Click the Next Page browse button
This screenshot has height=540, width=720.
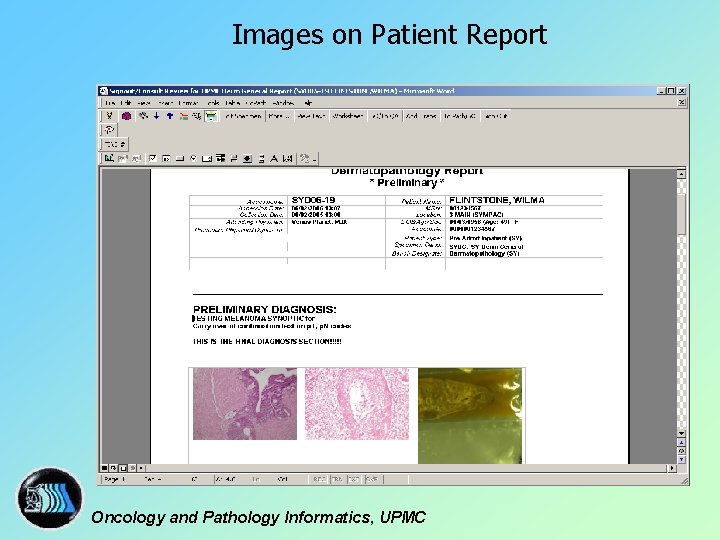pos(681,459)
